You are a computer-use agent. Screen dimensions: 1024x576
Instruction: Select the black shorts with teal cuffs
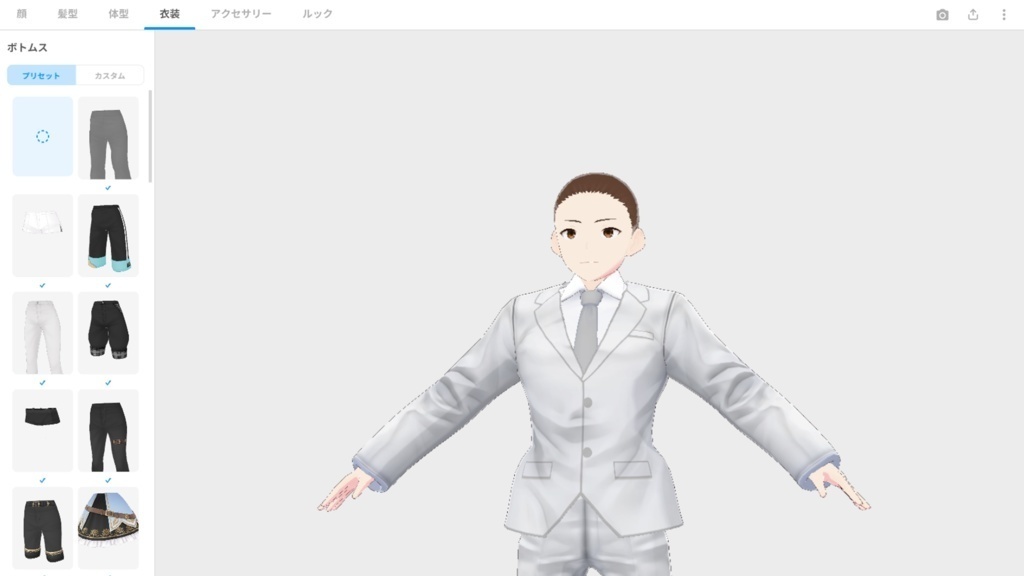(108, 234)
